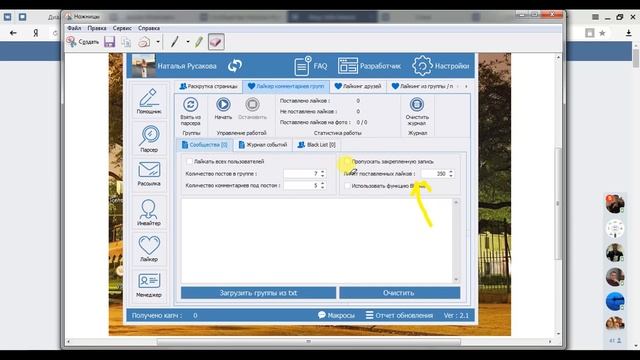640x360 pixels.
Task: Click Количество комментариев под постом field
Action: tap(301, 185)
